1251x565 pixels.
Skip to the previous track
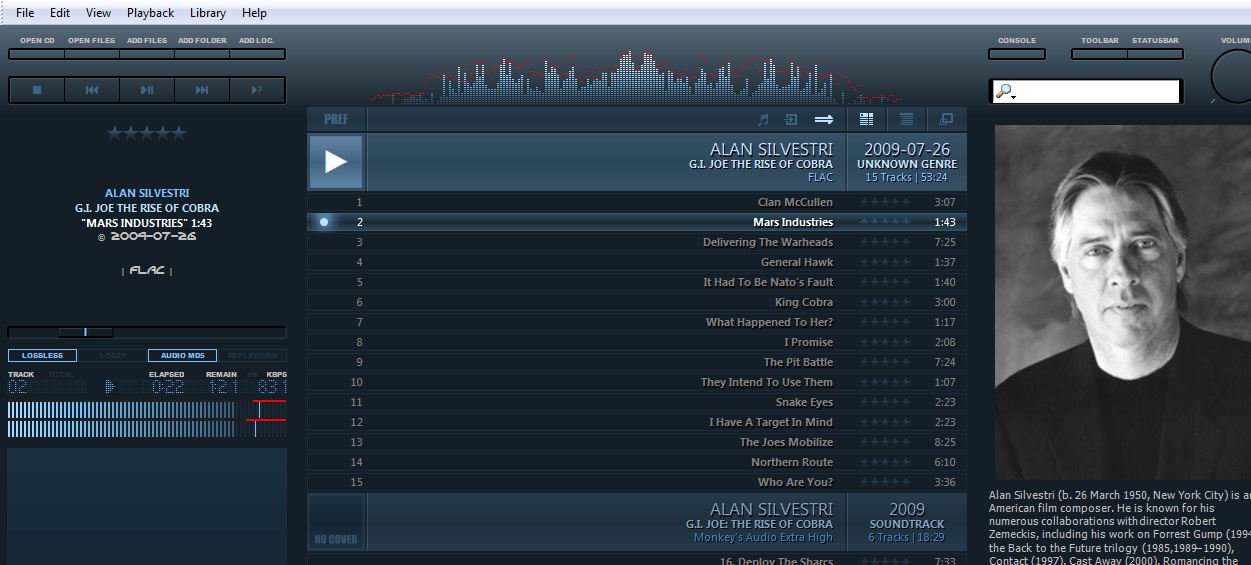click(x=92, y=90)
